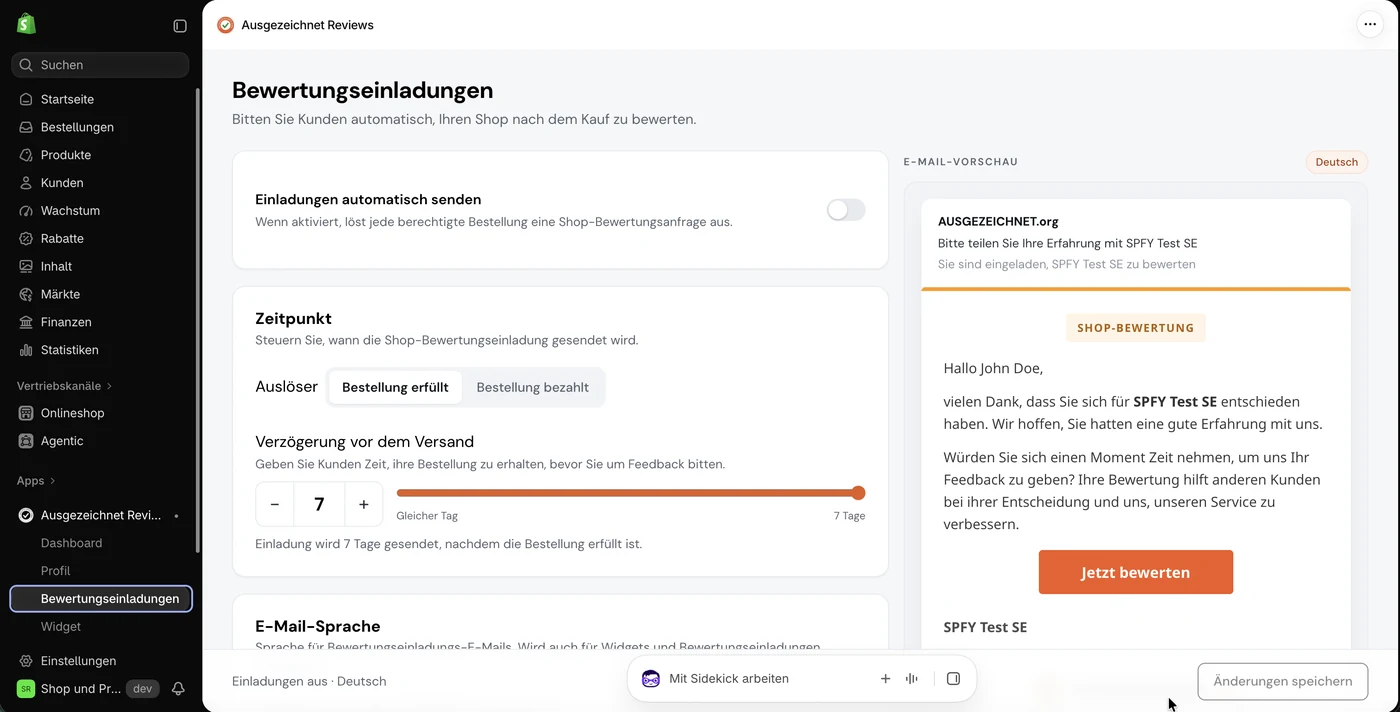1400x712 pixels.
Task: Click the AUSGEZEICHNET.org sender text
Action: (x=998, y=222)
